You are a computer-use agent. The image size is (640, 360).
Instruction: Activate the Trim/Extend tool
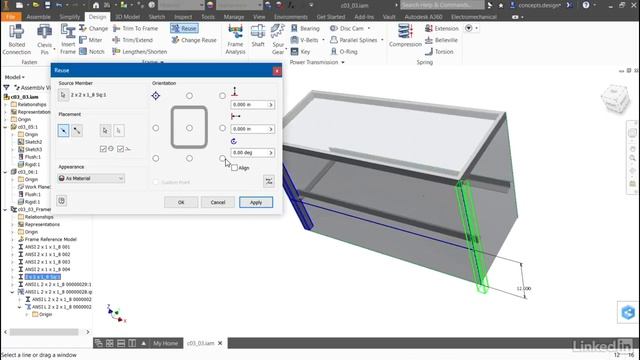[133, 40]
